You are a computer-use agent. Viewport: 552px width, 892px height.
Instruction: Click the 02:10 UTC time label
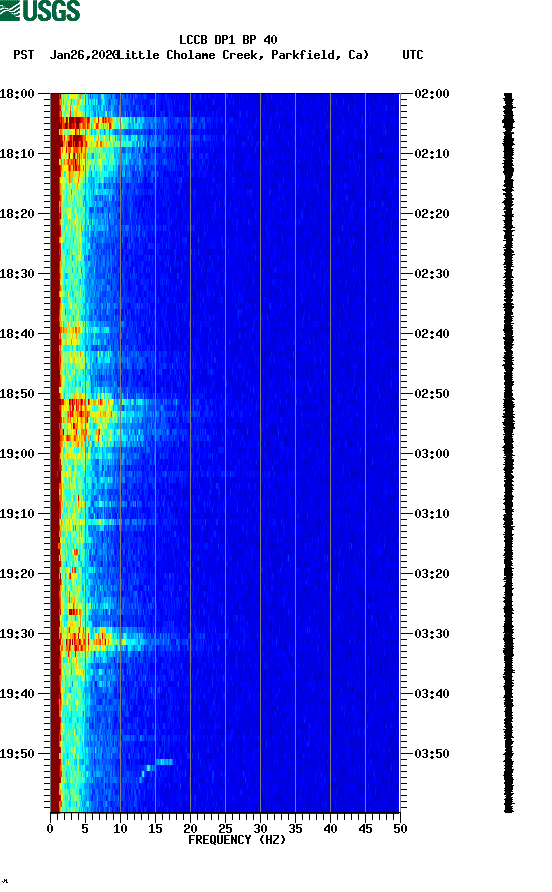(432, 154)
